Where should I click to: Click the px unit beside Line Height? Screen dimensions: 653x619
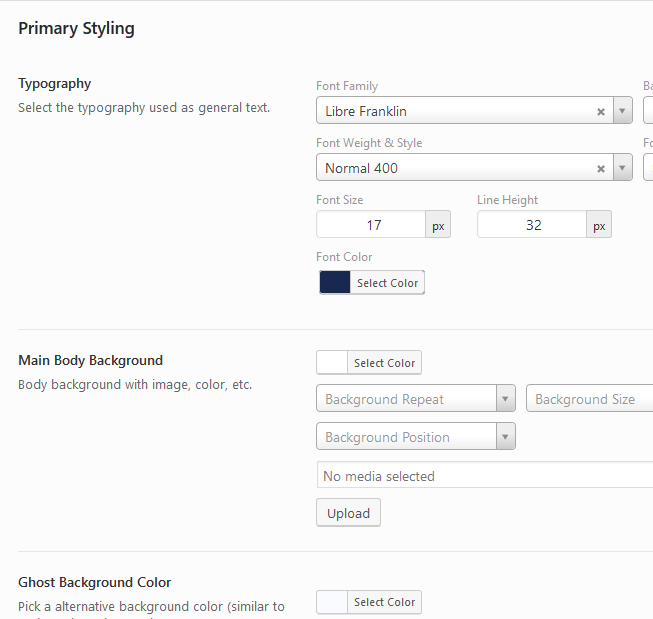coord(599,226)
